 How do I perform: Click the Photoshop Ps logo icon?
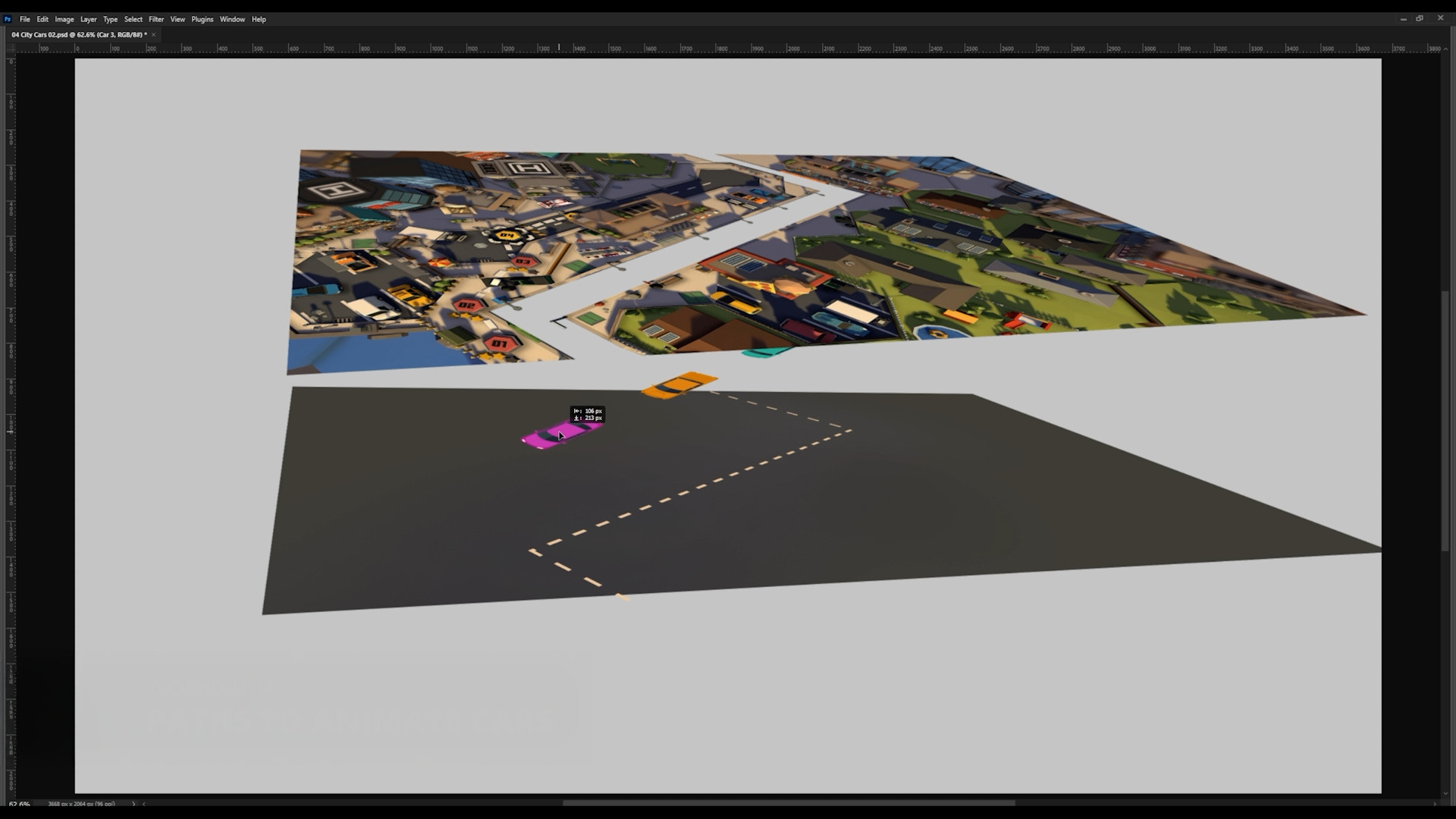(8, 19)
